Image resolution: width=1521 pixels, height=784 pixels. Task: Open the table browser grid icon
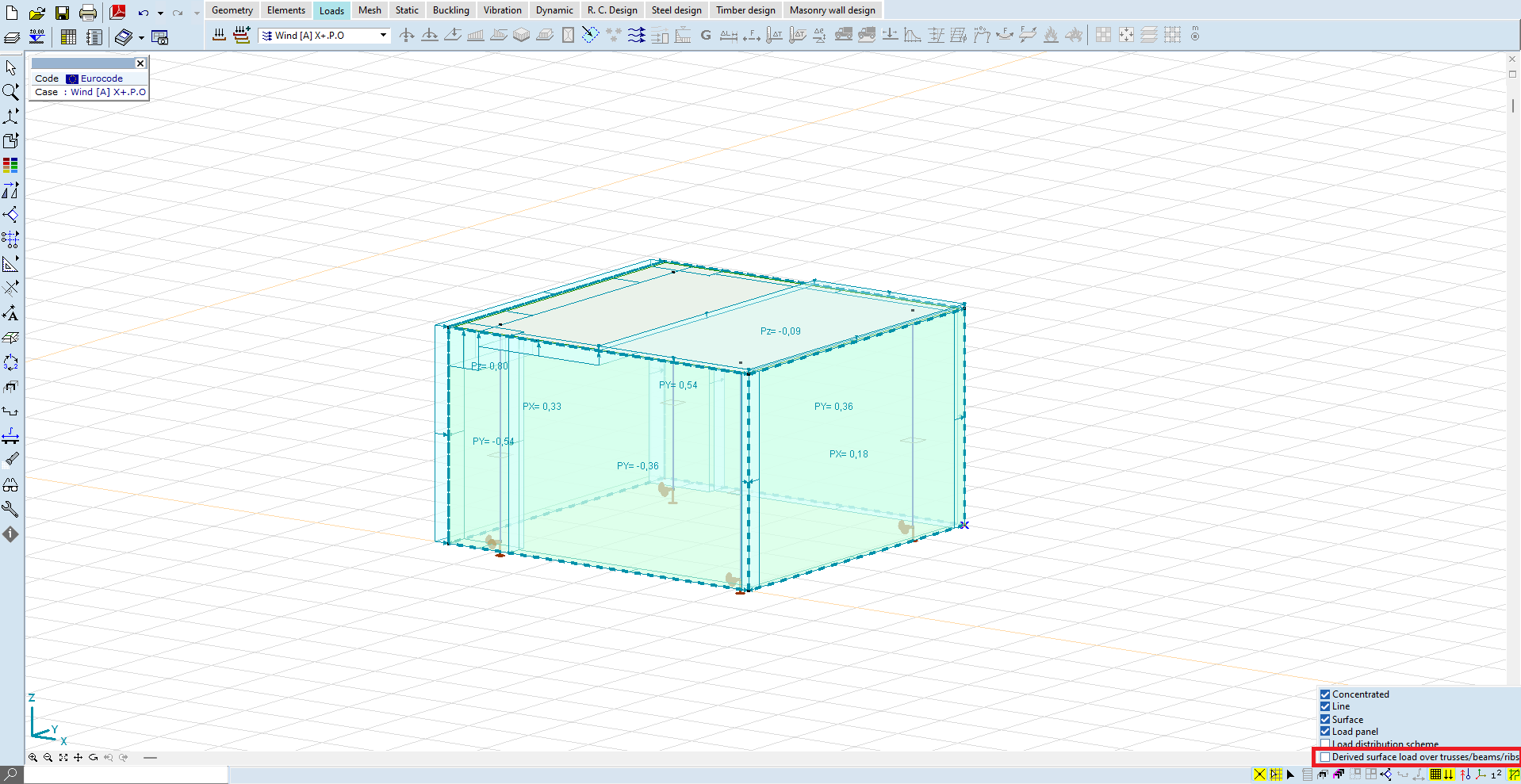(69, 37)
